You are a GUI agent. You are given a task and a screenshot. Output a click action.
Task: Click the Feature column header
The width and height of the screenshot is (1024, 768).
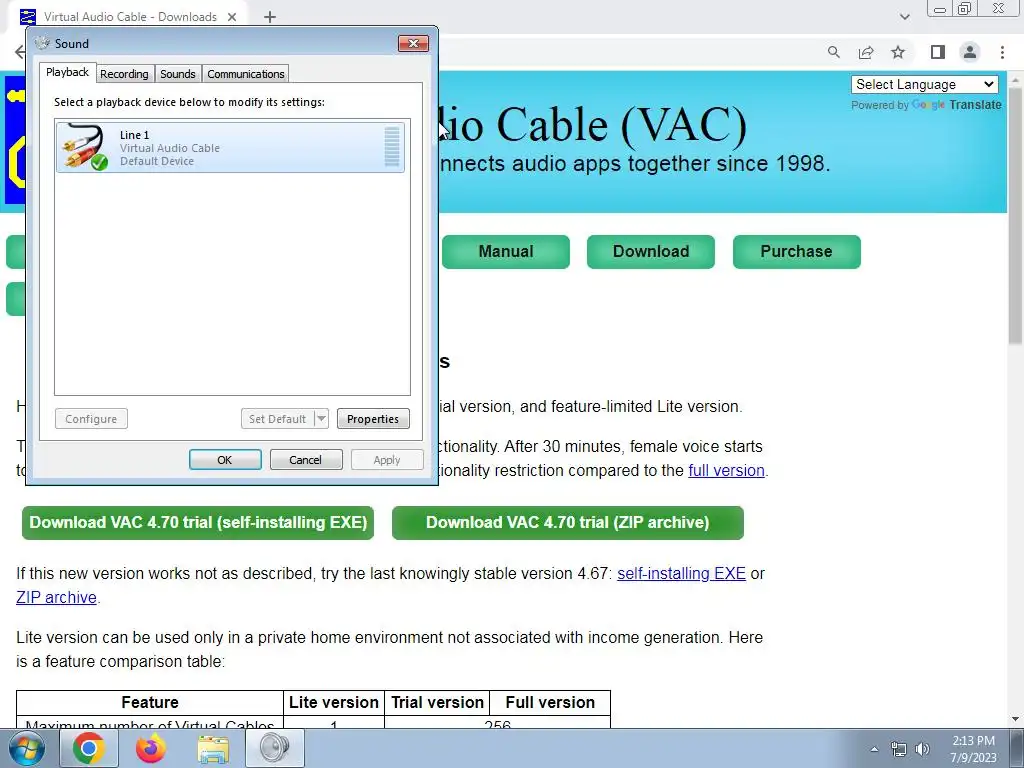pos(150,703)
